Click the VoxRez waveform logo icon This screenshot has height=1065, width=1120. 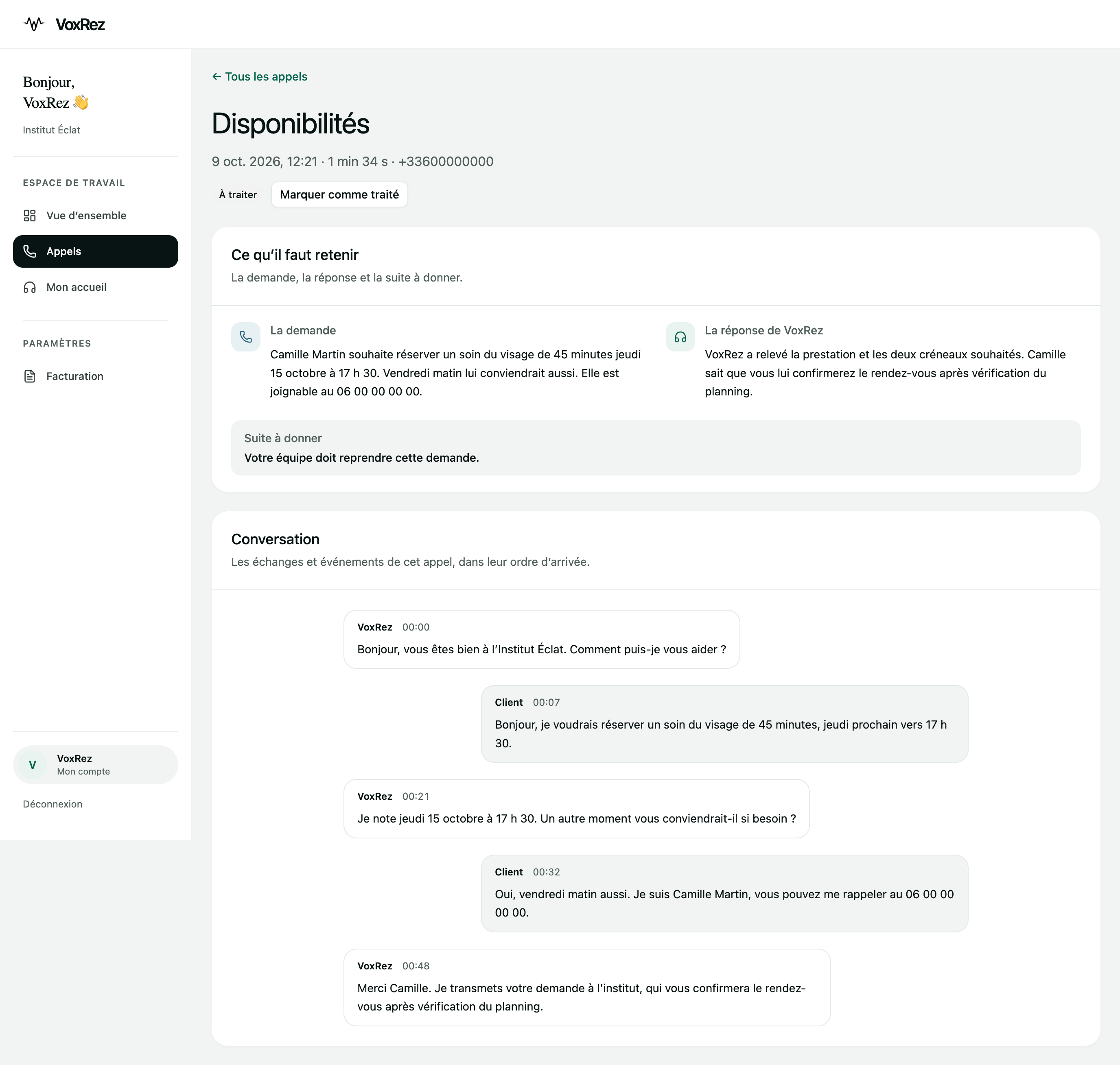(34, 24)
